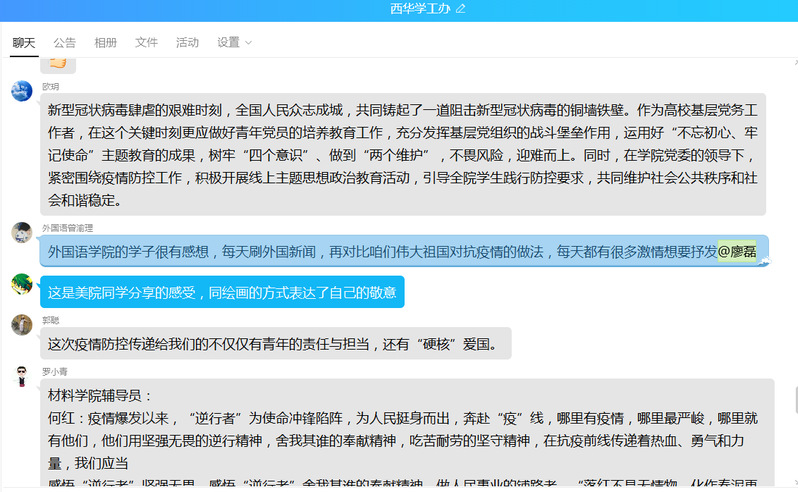Open the 相册 tab
Screen dimensions: 798x492
click(105, 43)
